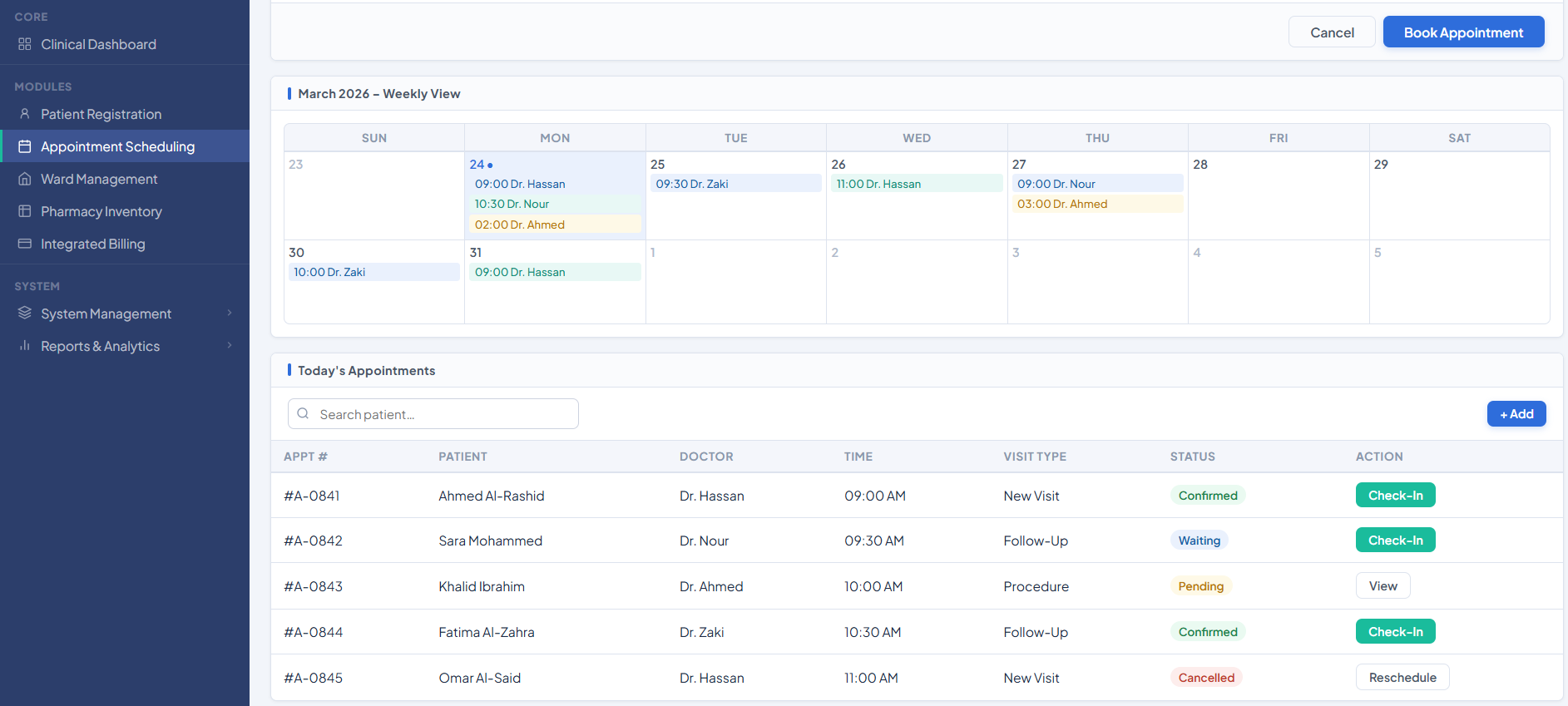Click the Pharmacy Inventory table icon
This screenshot has height=706, width=1568.
click(x=25, y=211)
